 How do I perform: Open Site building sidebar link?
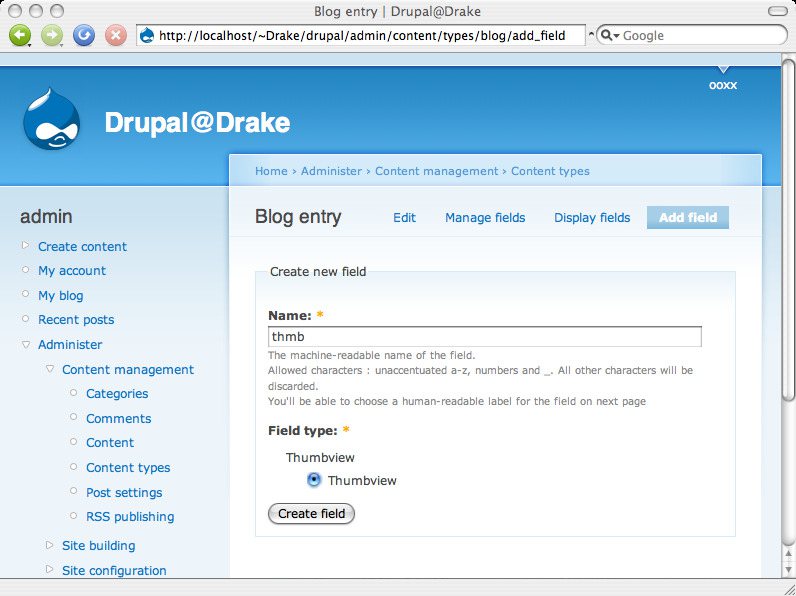[98, 546]
